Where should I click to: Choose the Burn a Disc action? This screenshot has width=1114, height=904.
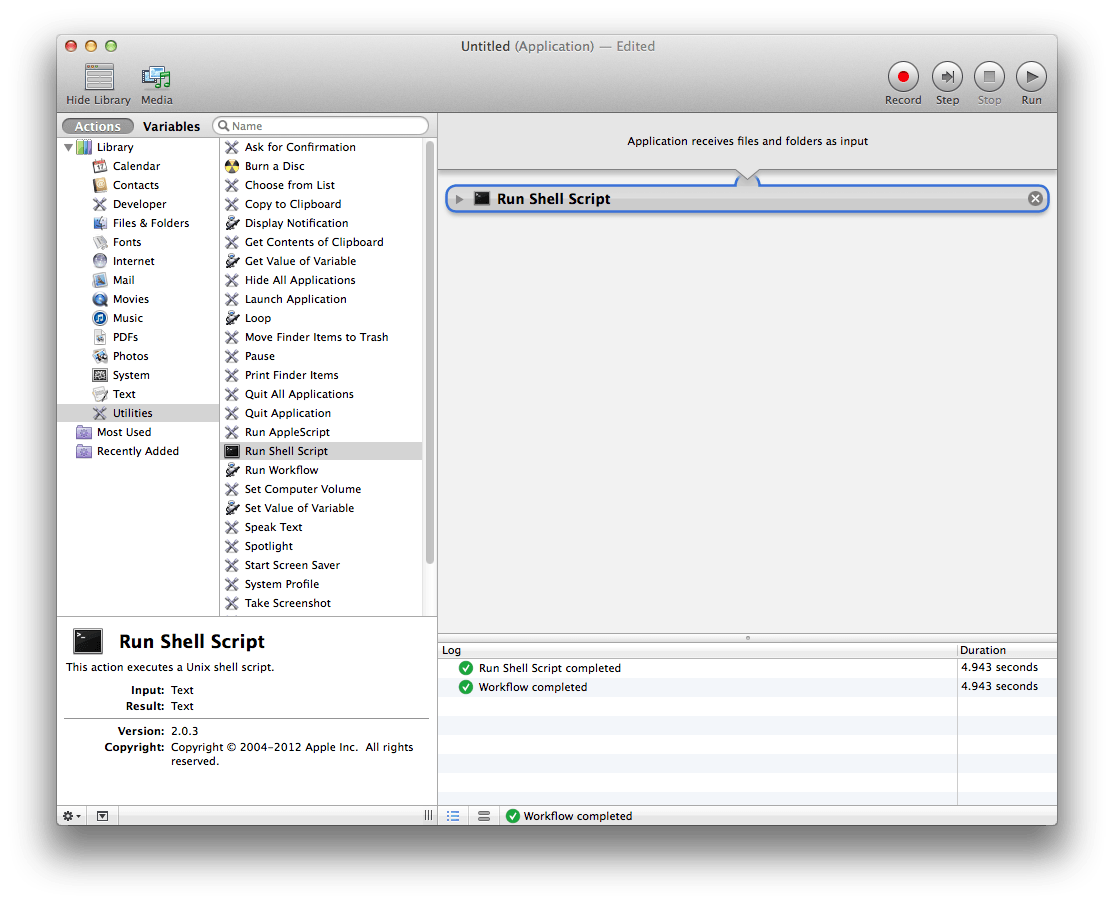coord(274,166)
